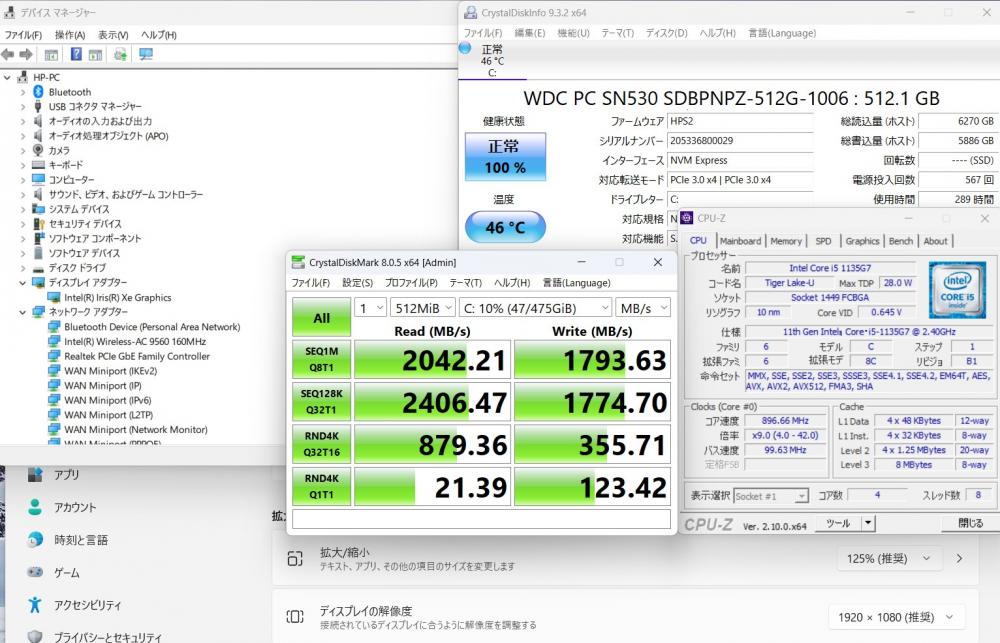The height and width of the screenshot is (643, 1000).
Task: Click the Realtek PCIe GbE Family Controller icon
Action: tap(54, 356)
